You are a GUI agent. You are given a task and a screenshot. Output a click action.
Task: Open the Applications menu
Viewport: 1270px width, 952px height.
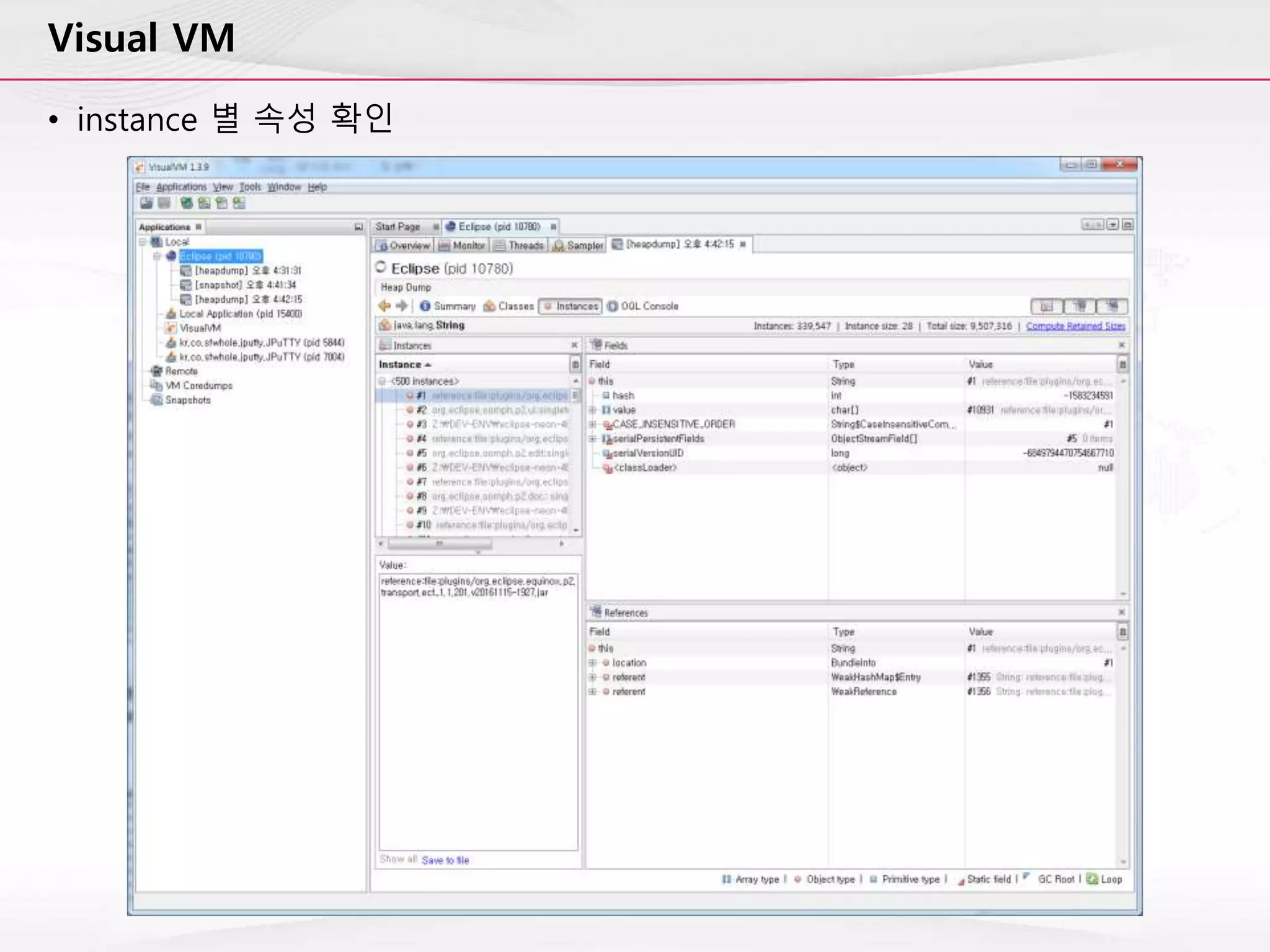(181, 187)
